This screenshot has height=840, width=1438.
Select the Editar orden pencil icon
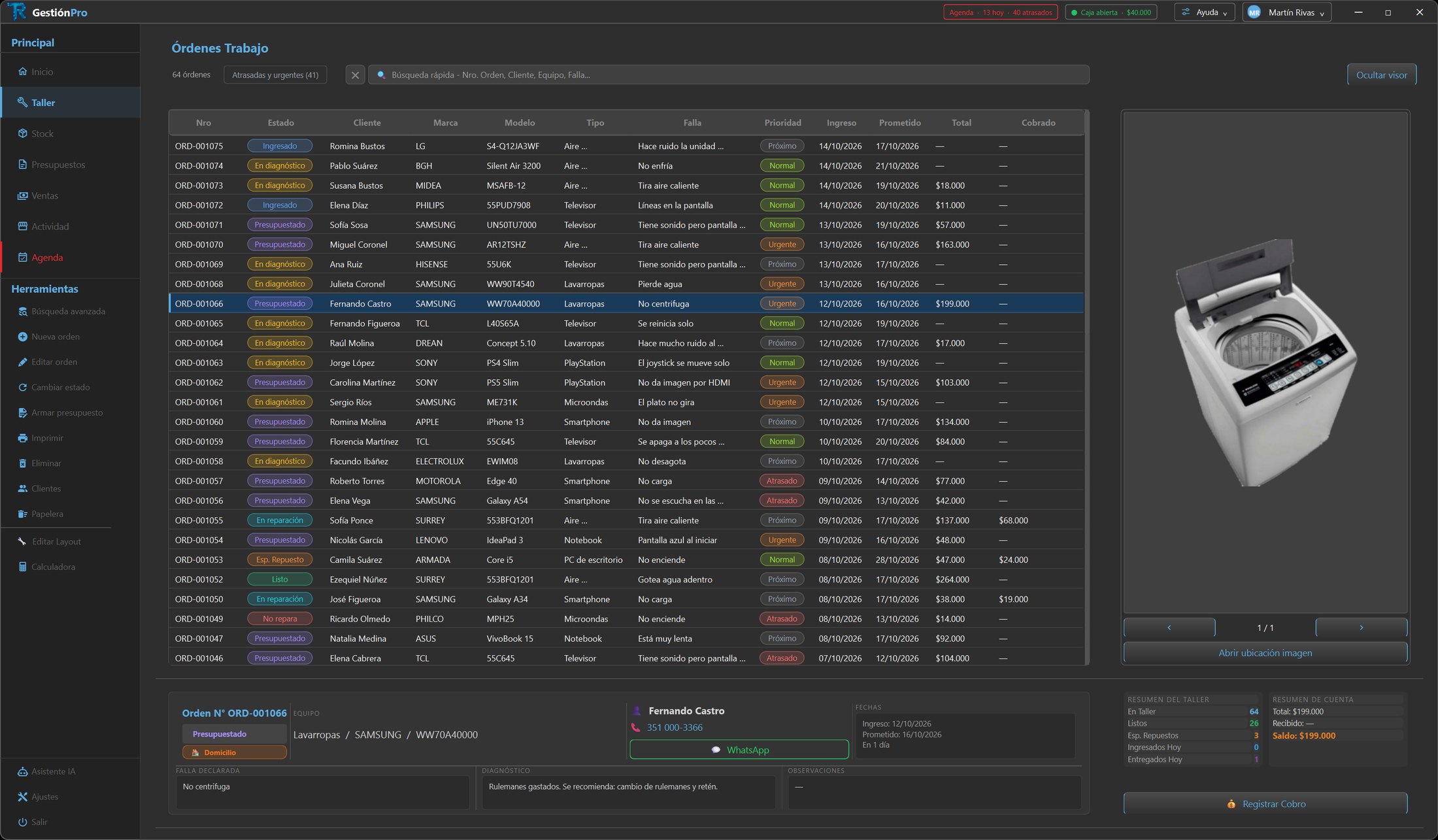(x=22, y=361)
